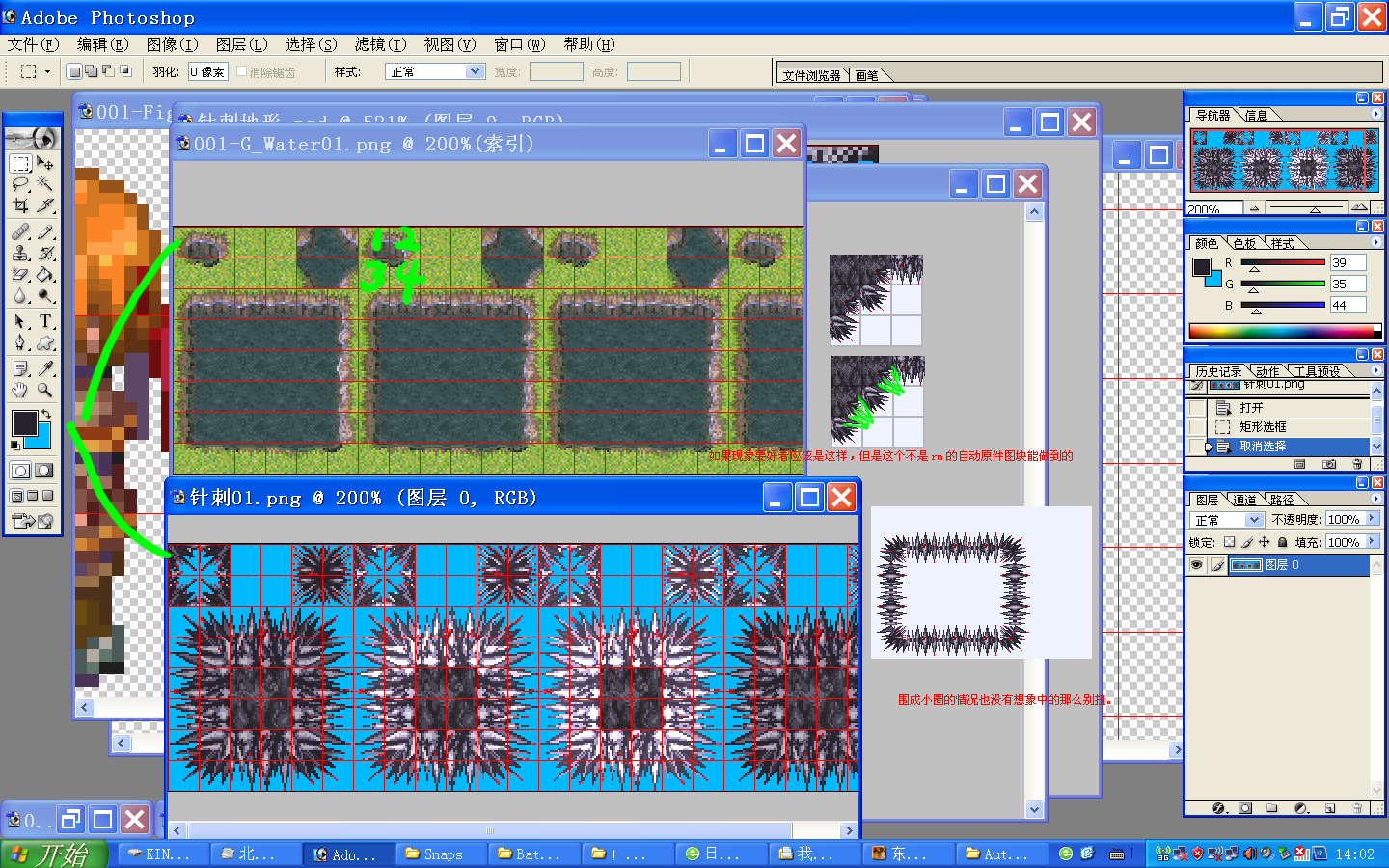This screenshot has width=1389, height=868.
Task: Check the 消除锯齿 anti-alias checkbox
Action: (x=242, y=71)
